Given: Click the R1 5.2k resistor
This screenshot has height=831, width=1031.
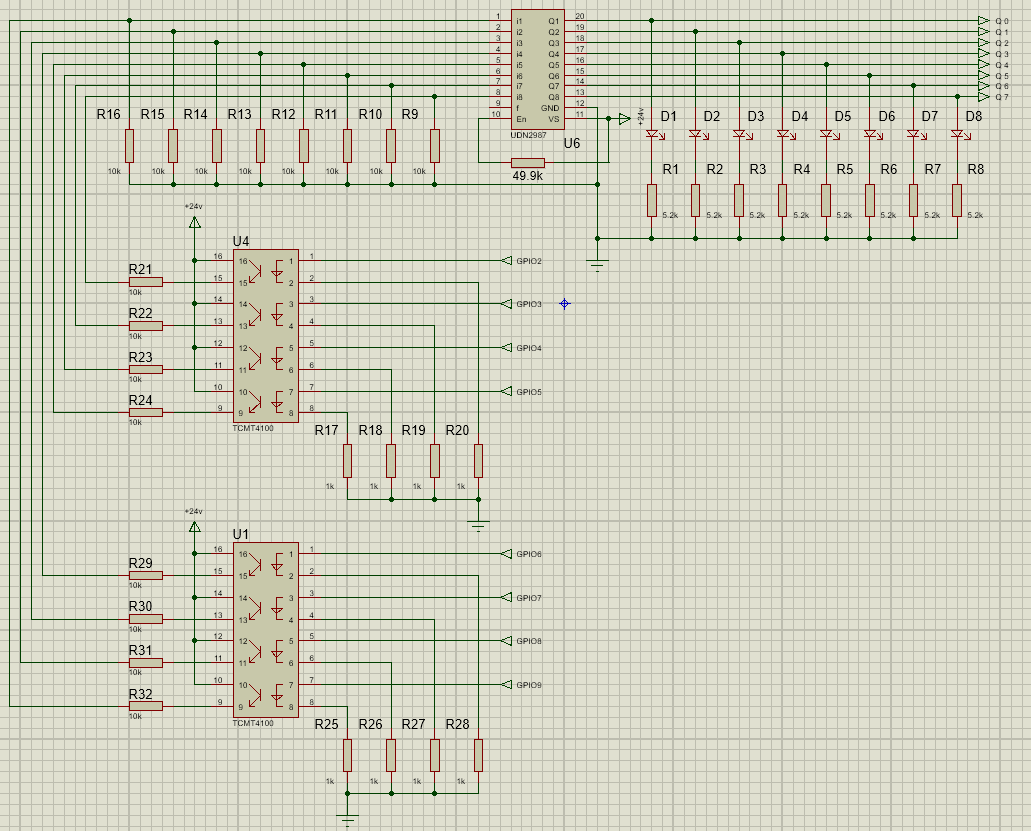Looking at the screenshot, I should [x=652, y=200].
